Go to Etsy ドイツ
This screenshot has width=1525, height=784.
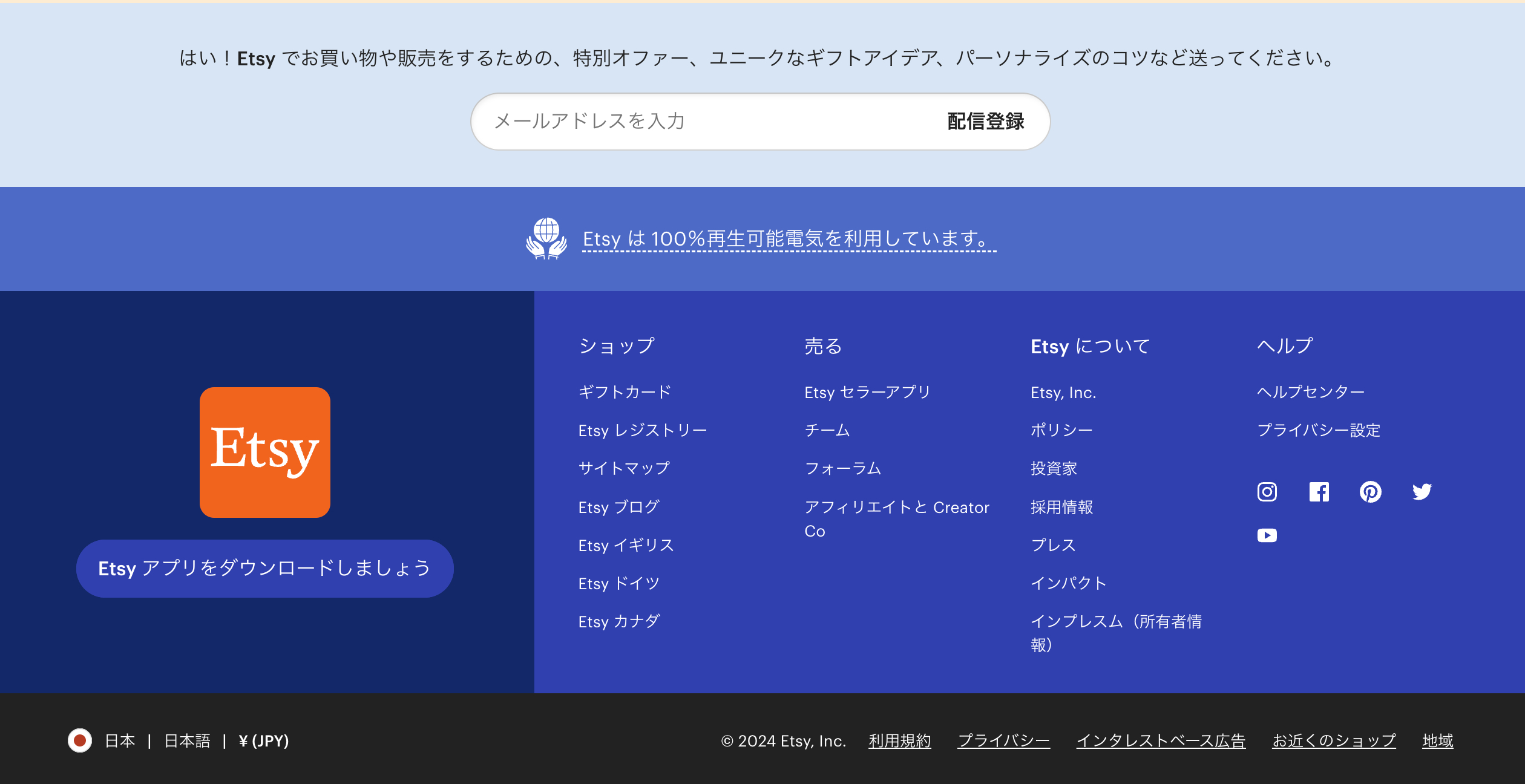click(619, 583)
